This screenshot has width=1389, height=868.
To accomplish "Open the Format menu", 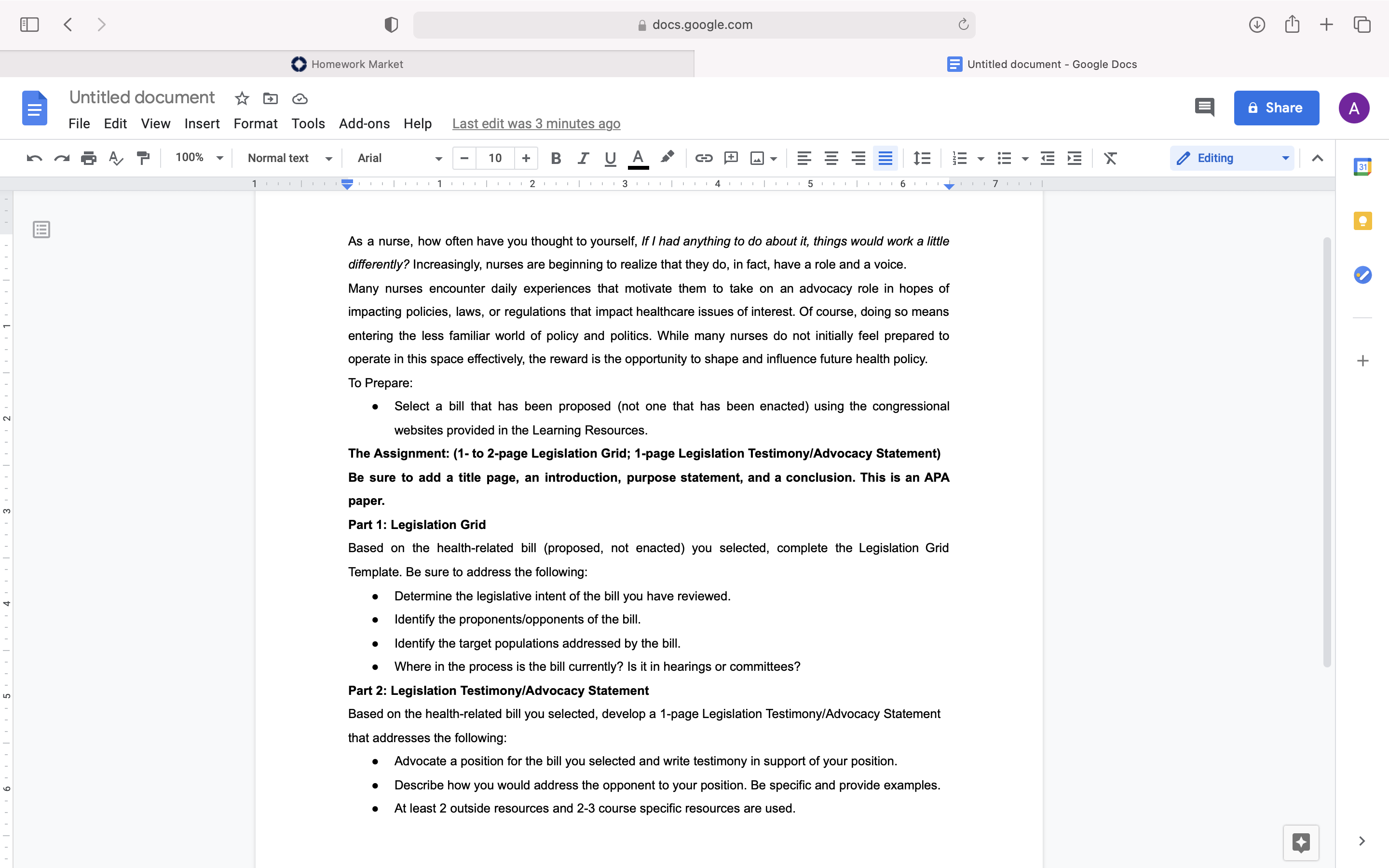I will [x=256, y=123].
